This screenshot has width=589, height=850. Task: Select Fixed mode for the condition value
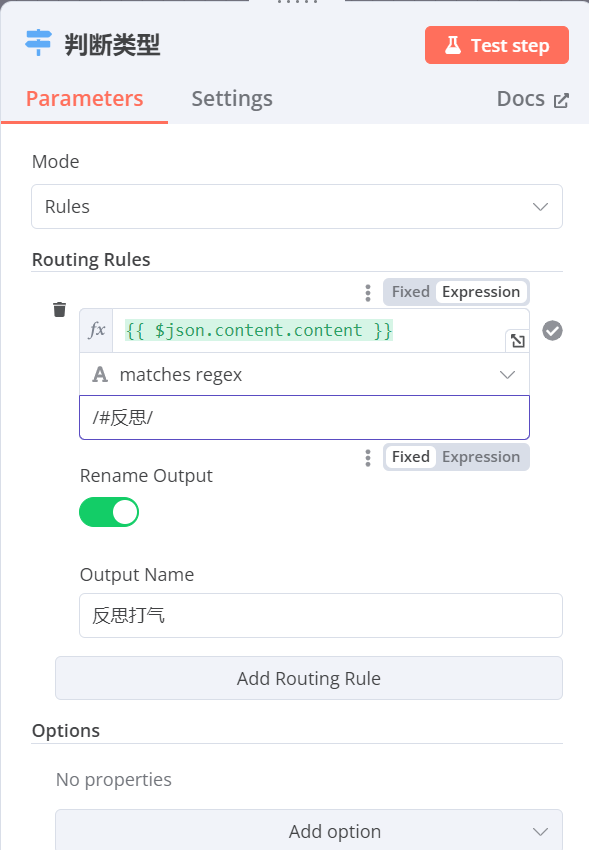[x=410, y=292]
